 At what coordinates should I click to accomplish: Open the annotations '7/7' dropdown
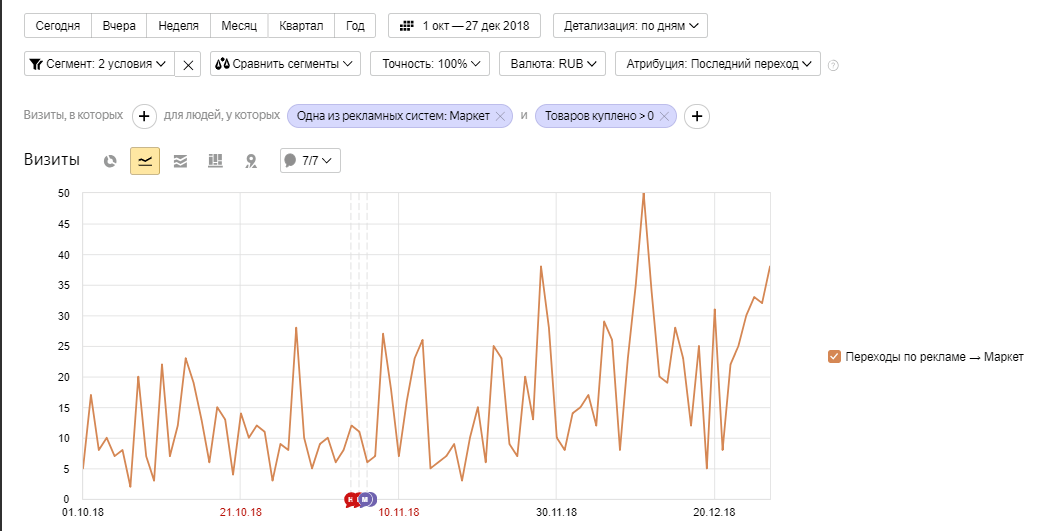[x=310, y=160]
